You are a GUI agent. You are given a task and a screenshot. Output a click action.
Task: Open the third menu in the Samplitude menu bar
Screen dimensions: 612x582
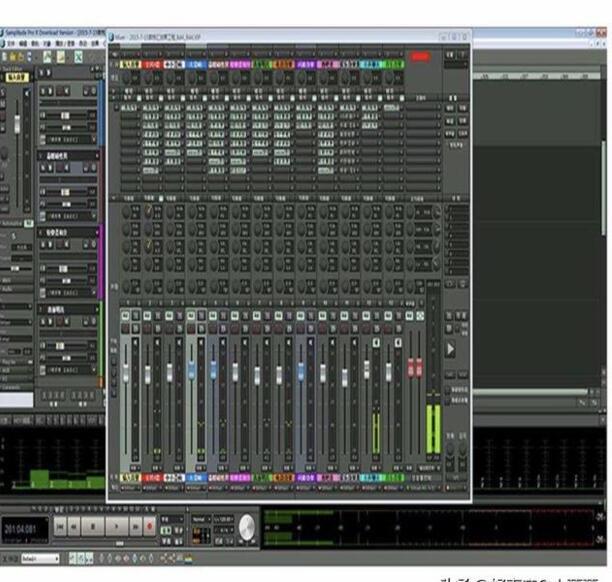tap(36, 43)
